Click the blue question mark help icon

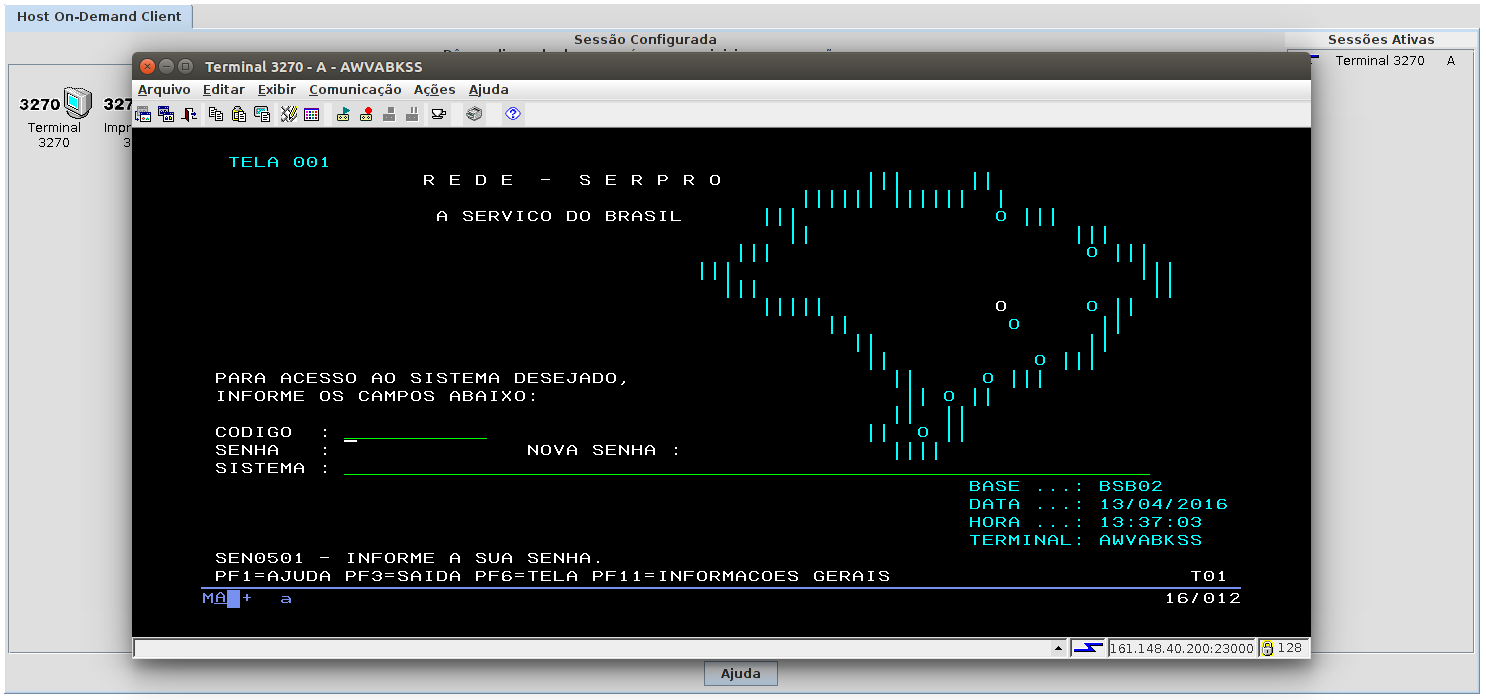tap(513, 114)
